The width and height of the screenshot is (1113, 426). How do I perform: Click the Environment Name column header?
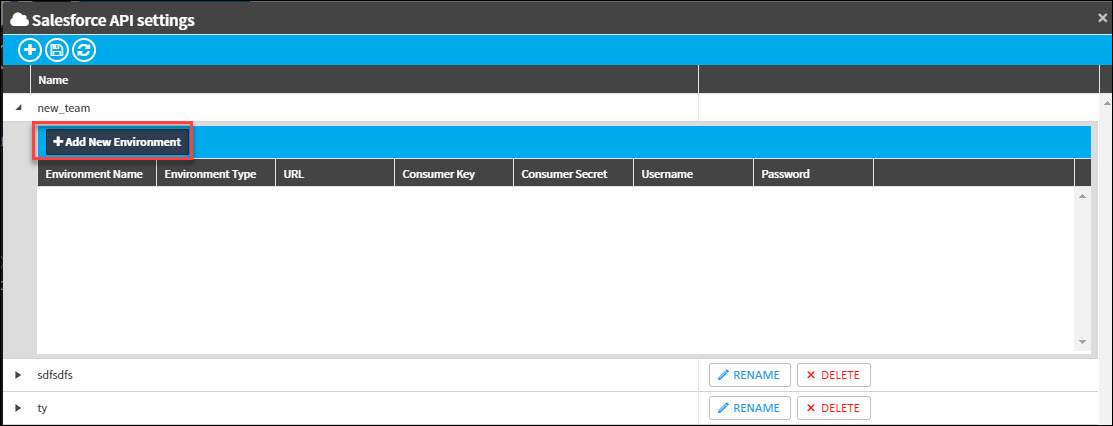pos(97,173)
